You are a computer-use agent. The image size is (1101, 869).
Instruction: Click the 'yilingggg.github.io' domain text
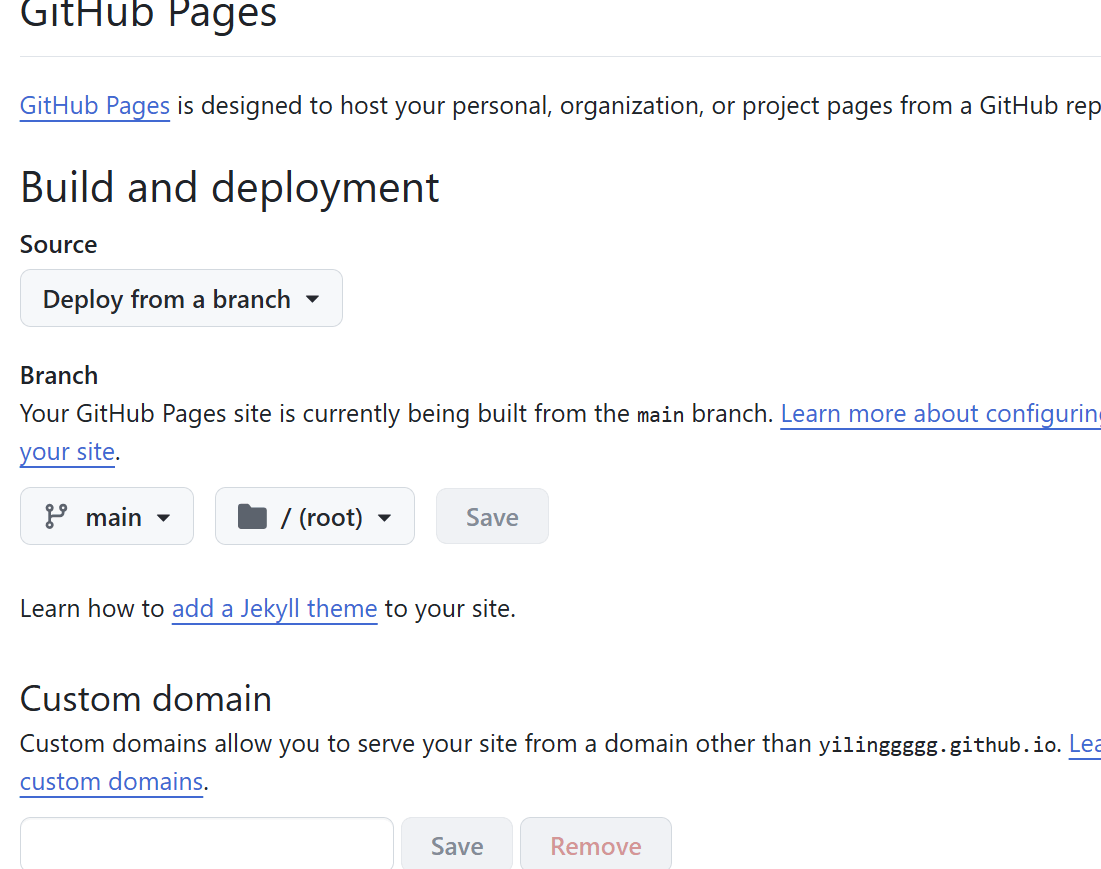tap(937, 744)
